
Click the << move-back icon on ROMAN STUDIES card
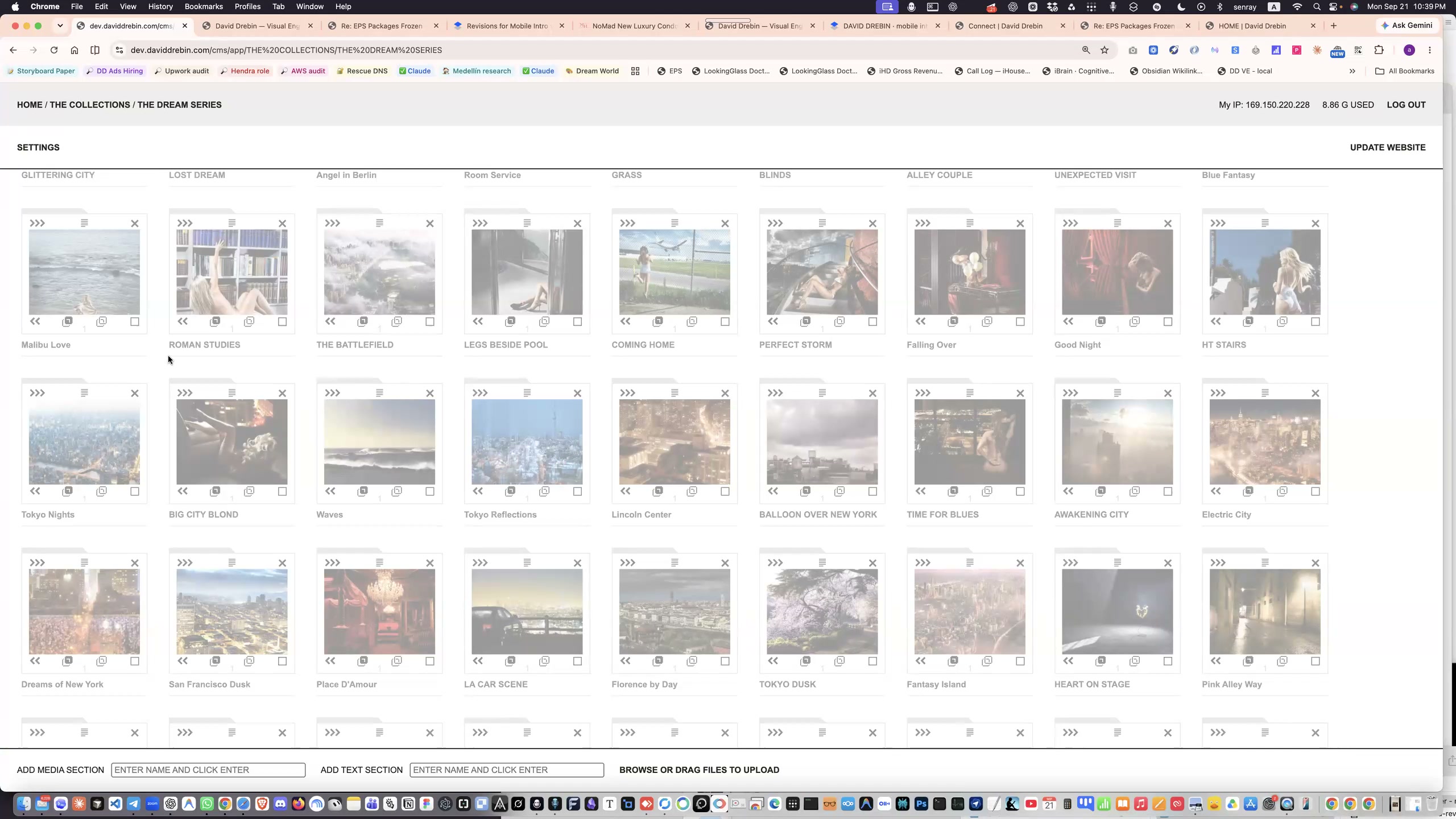point(183,321)
